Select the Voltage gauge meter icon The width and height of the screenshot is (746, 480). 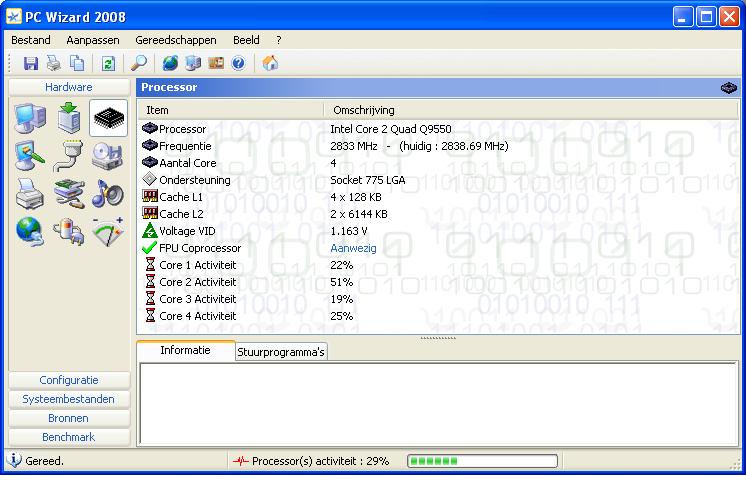[x=108, y=231]
